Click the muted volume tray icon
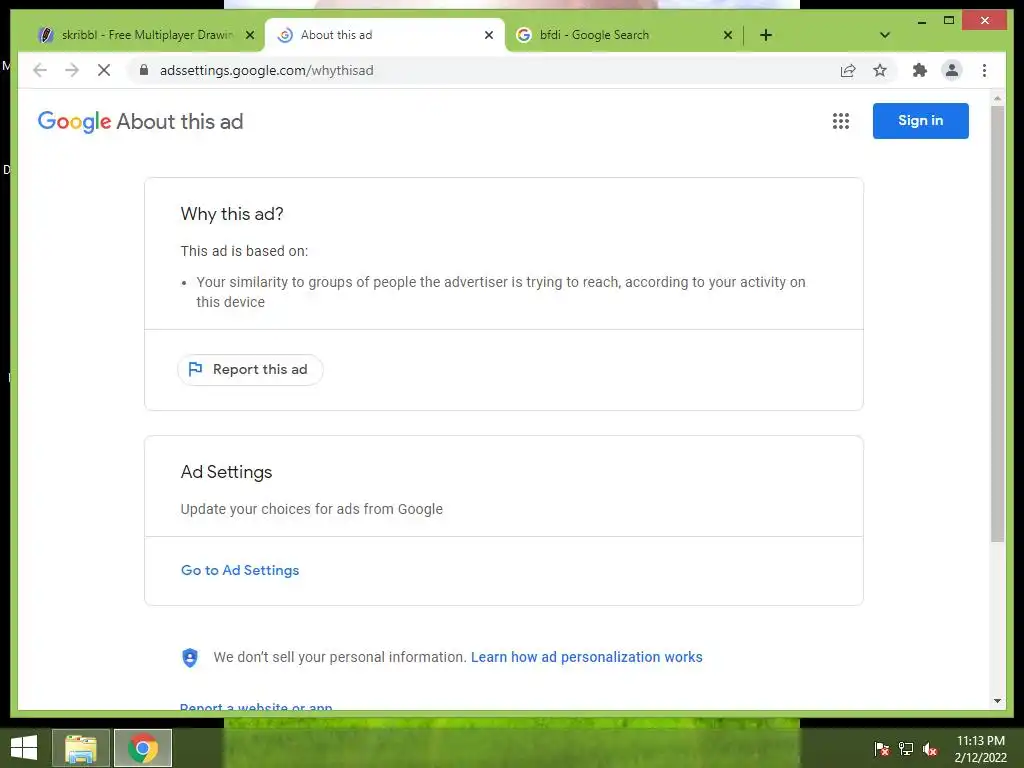1024x768 pixels. point(930,748)
